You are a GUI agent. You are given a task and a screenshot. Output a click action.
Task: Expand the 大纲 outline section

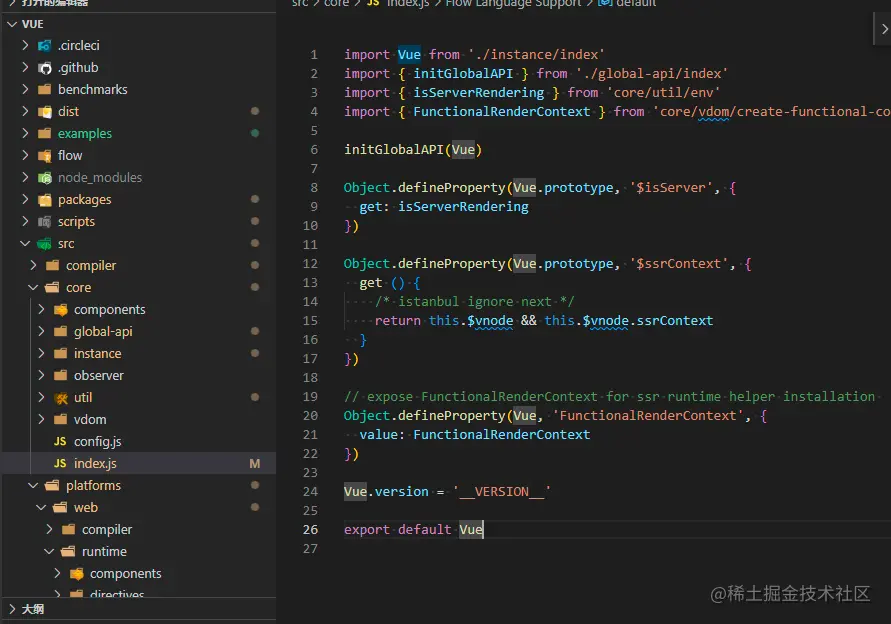coord(12,609)
